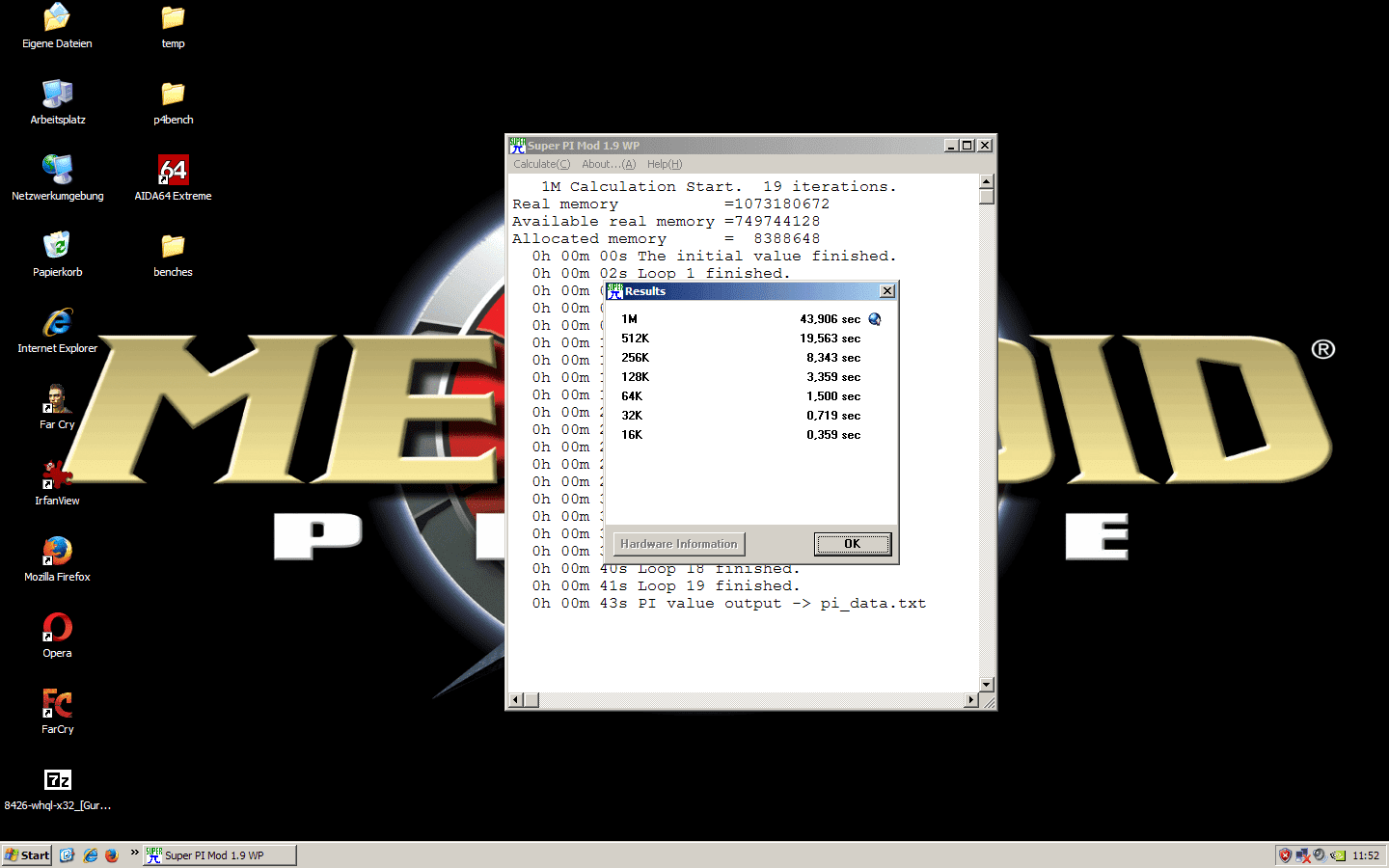Open the About menu
The width and height of the screenshot is (1389, 868).
tap(609, 164)
